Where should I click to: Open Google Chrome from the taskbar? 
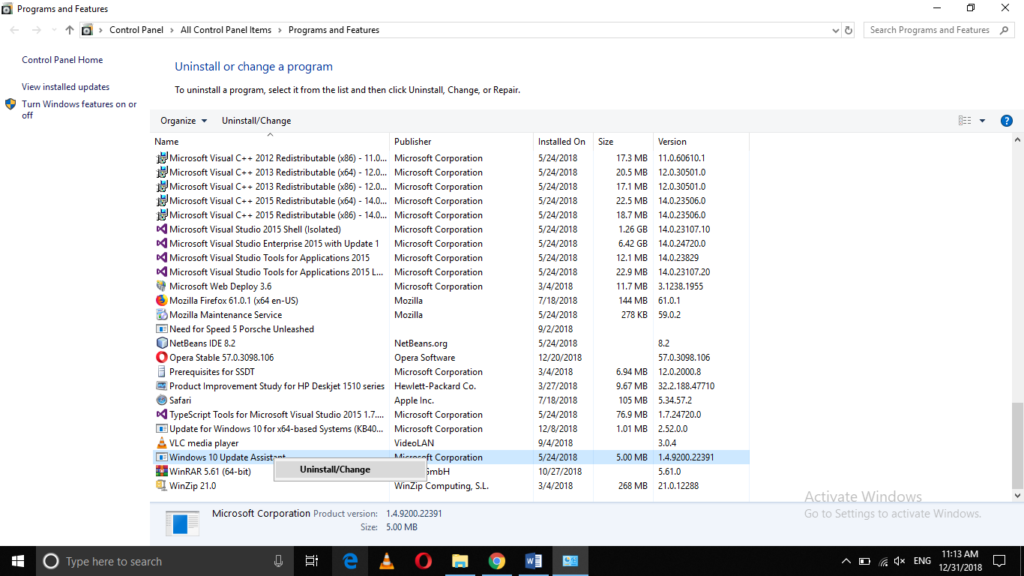tap(496, 561)
